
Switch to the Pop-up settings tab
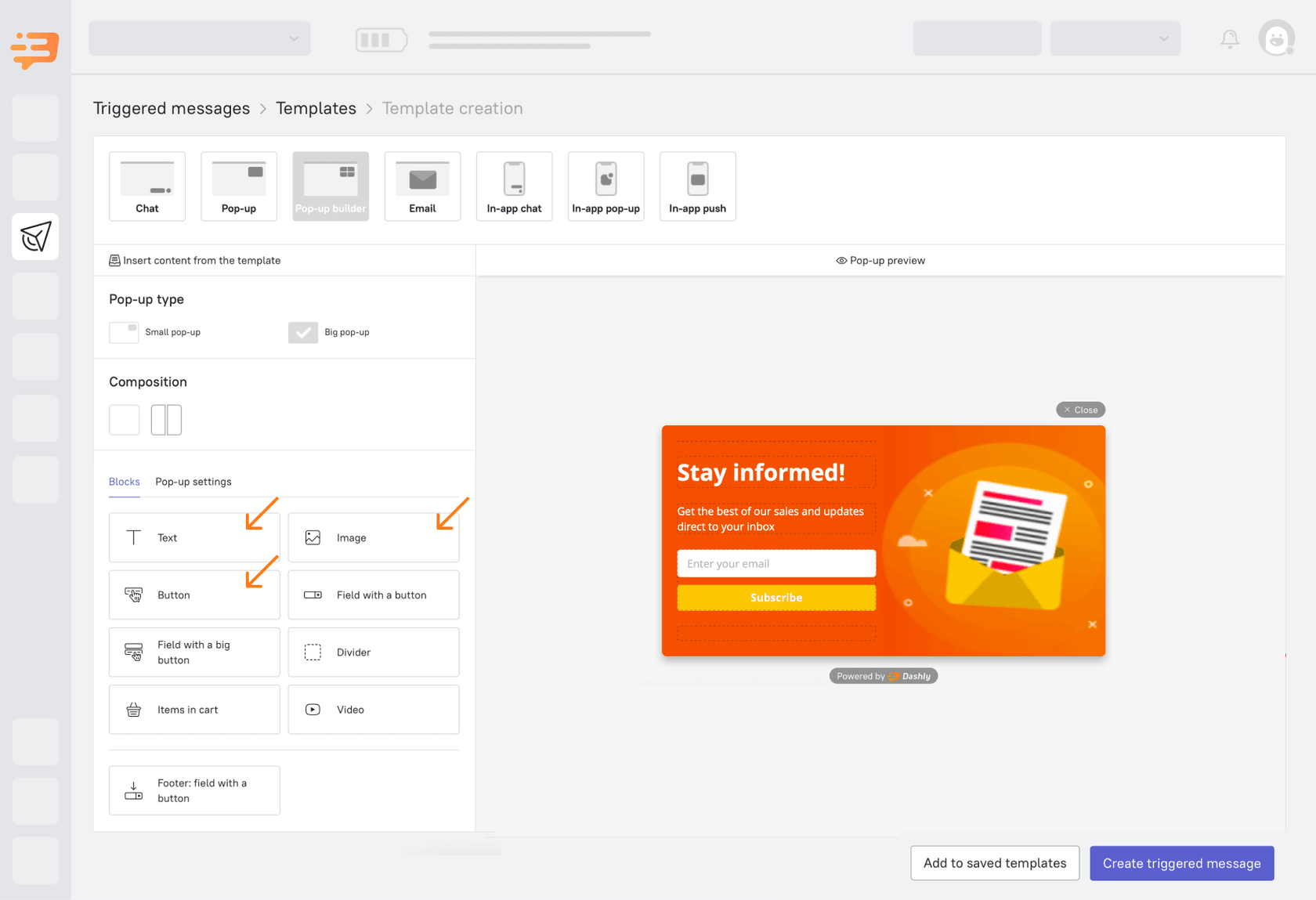click(x=193, y=482)
